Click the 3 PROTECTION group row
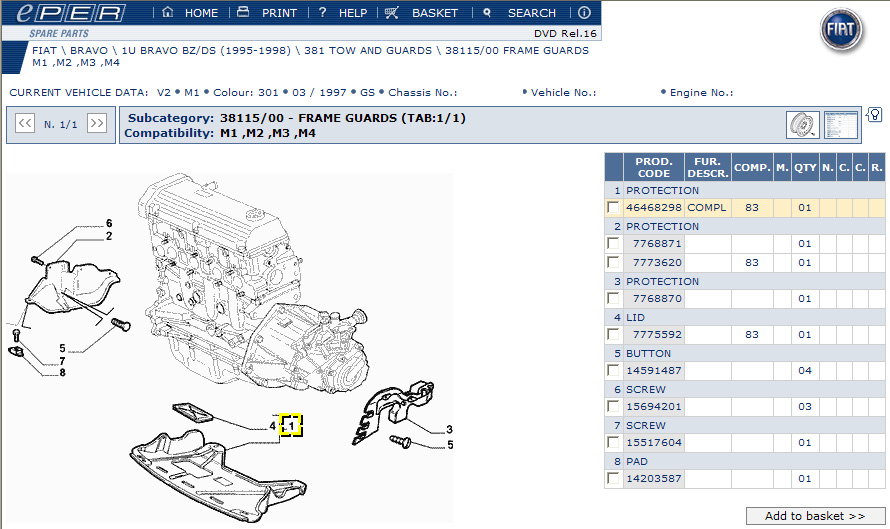 [x=745, y=282]
